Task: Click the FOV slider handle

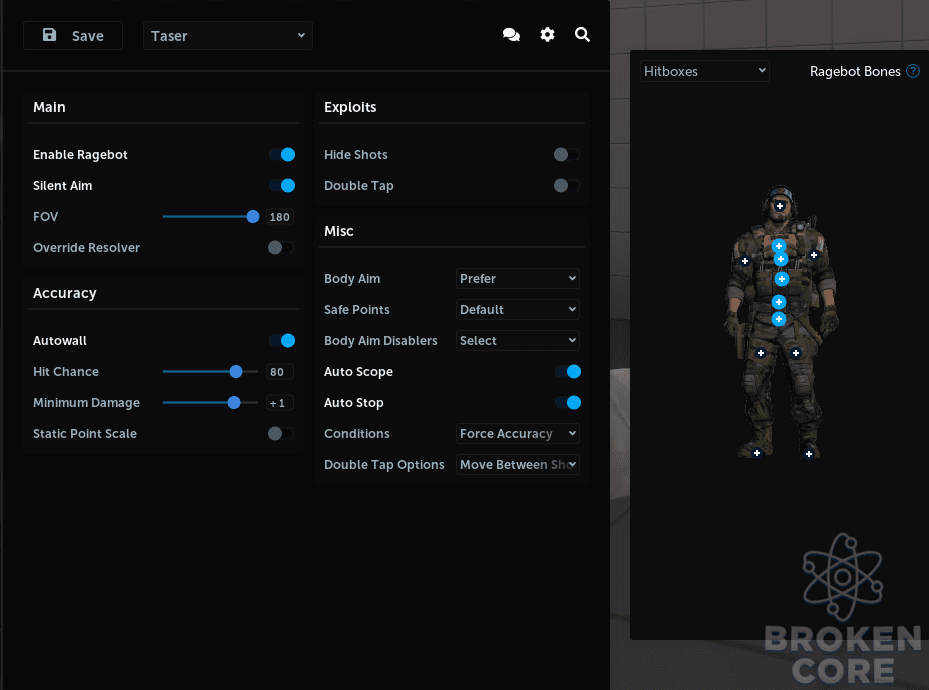Action: (253, 217)
